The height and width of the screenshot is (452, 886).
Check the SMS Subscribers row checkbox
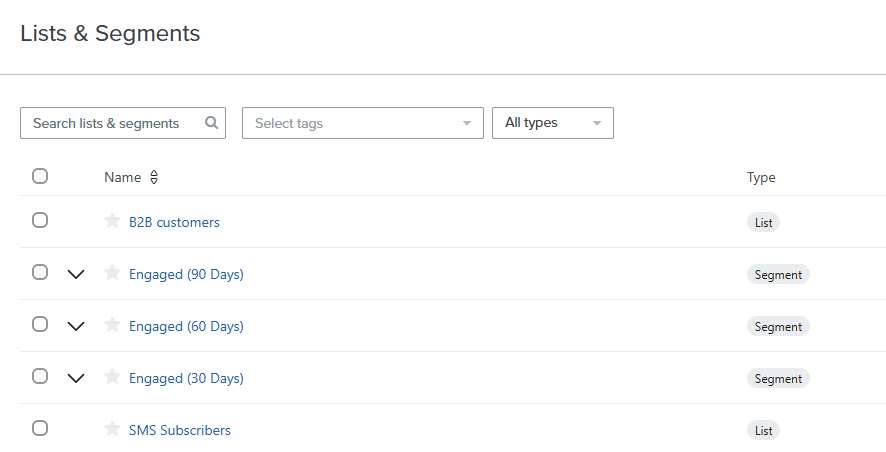coord(40,428)
